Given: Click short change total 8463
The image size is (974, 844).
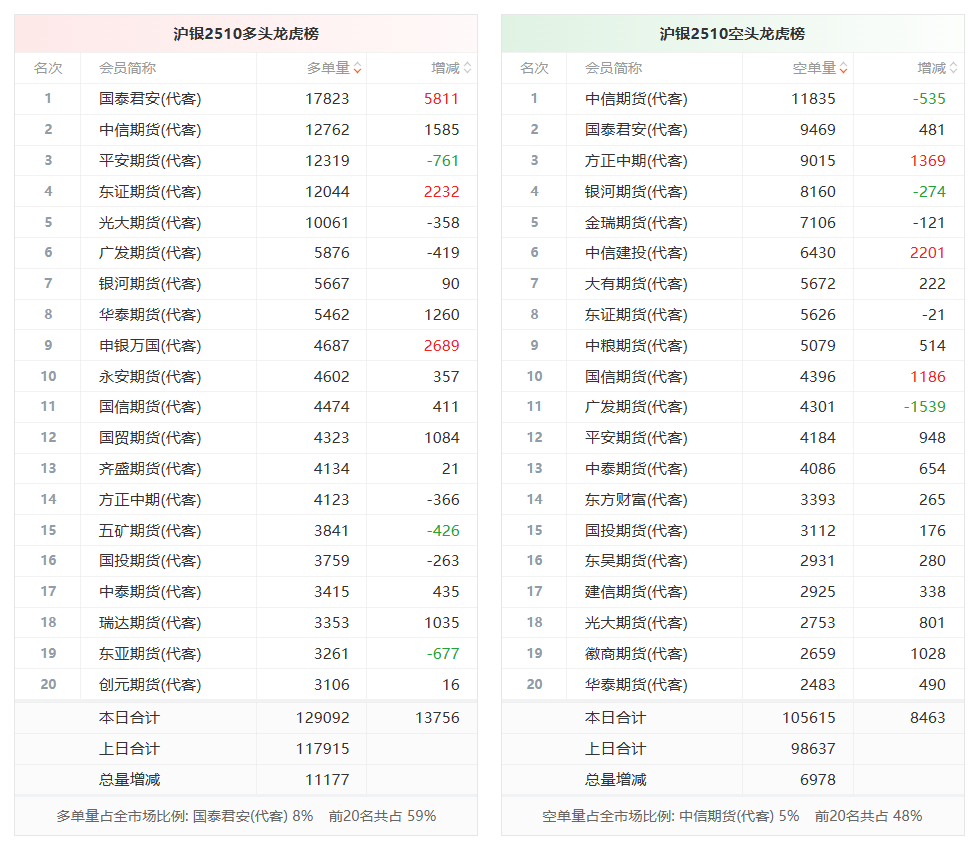Looking at the screenshot, I should click(928, 718).
